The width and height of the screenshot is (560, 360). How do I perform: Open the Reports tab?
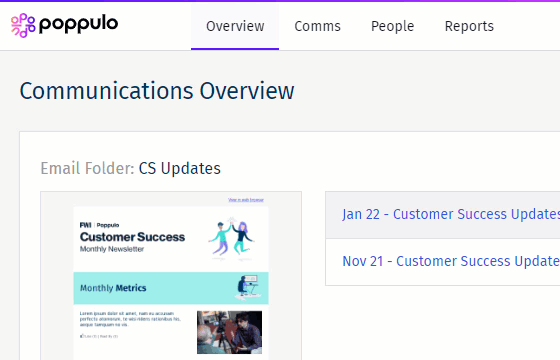click(469, 26)
